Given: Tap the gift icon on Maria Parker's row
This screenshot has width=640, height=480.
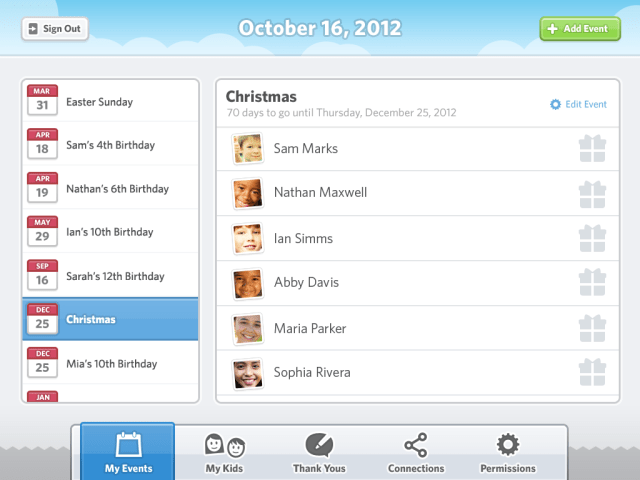Looking at the screenshot, I should point(592,328).
